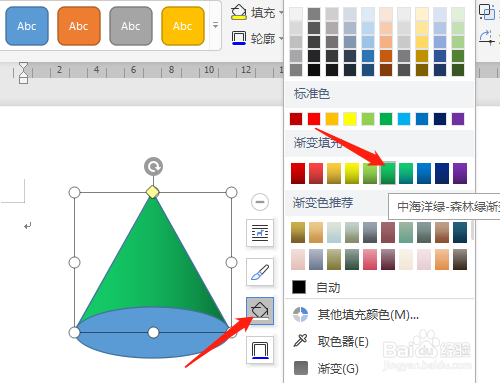Apply the highlighted green gradient fill preset
Image resolution: width=500 pixels, height=383 pixels.
click(388, 173)
